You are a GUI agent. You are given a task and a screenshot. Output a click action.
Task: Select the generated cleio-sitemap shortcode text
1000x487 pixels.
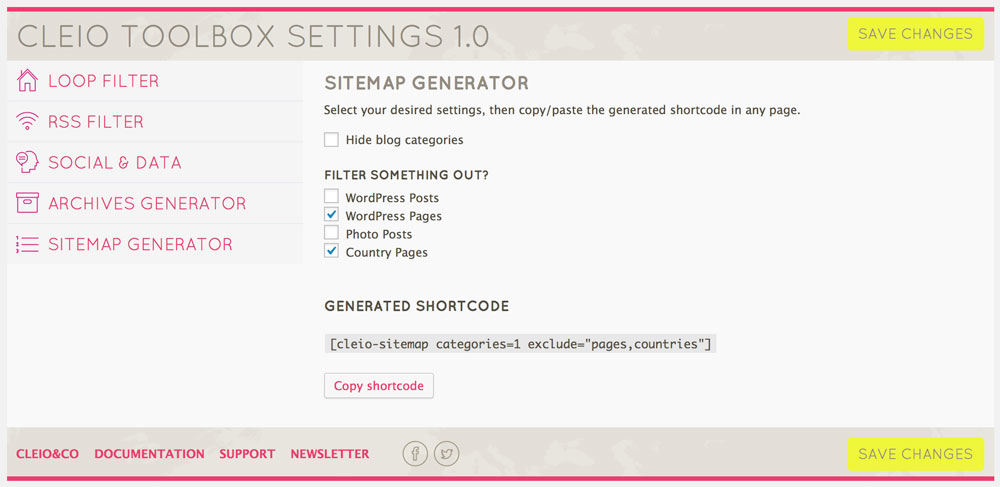520,344
